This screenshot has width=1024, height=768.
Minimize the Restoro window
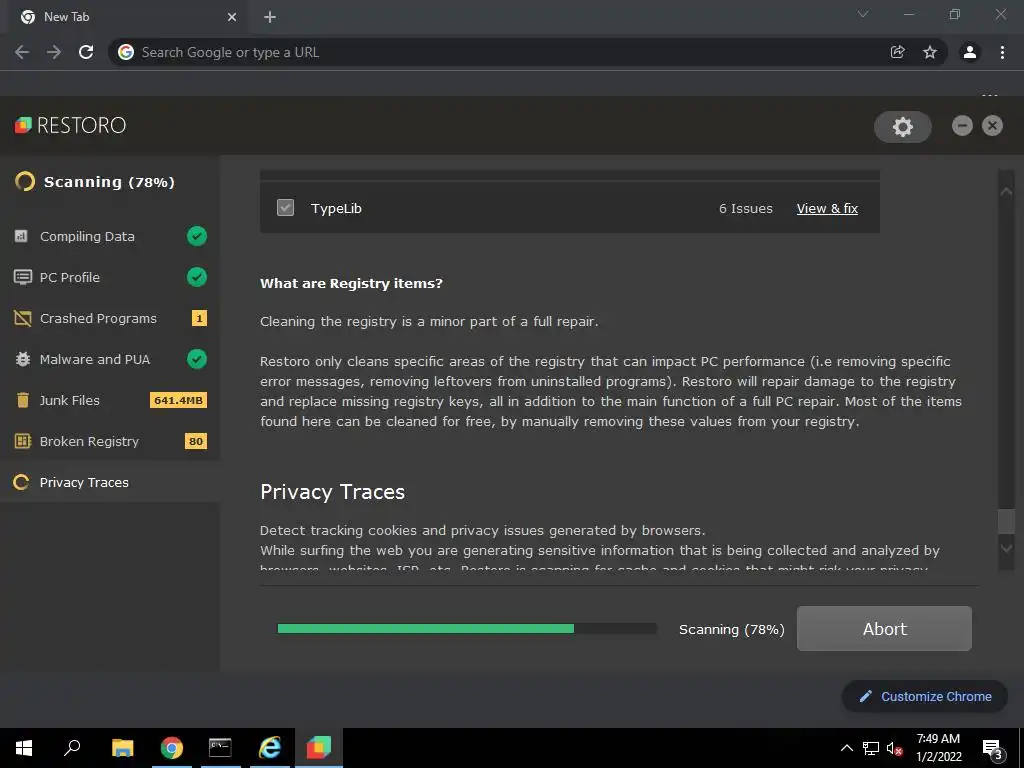pos(962,125)
